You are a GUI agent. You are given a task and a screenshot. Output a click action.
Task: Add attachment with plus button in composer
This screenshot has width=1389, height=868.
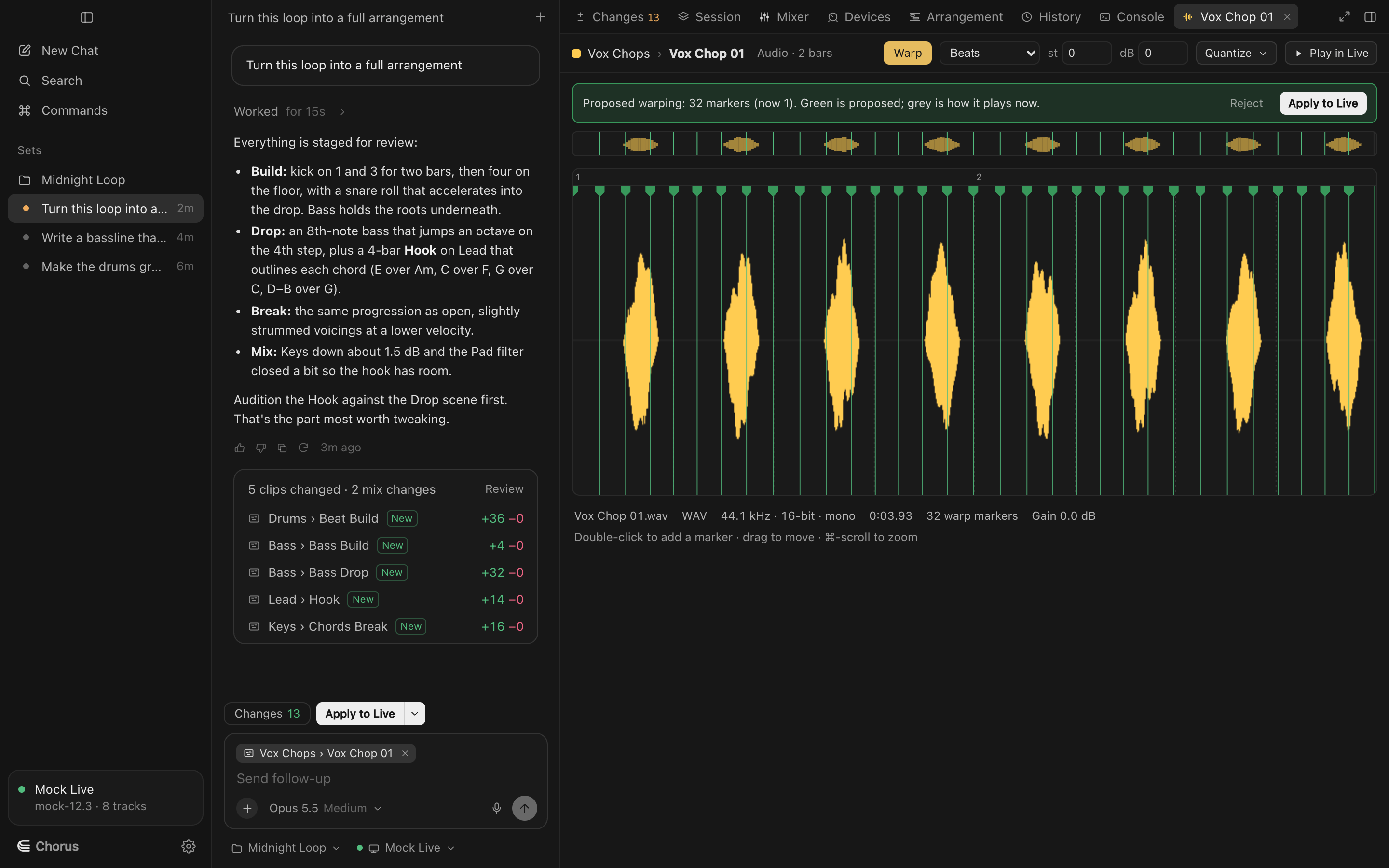click(247, 808)
